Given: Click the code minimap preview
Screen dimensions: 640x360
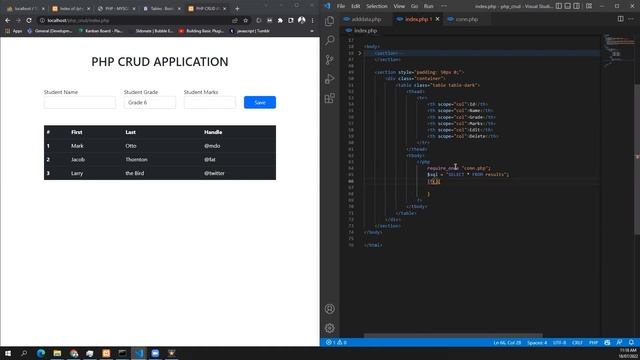Looking at the screenshot, I should pyautogui.click(x=619, y=51).
